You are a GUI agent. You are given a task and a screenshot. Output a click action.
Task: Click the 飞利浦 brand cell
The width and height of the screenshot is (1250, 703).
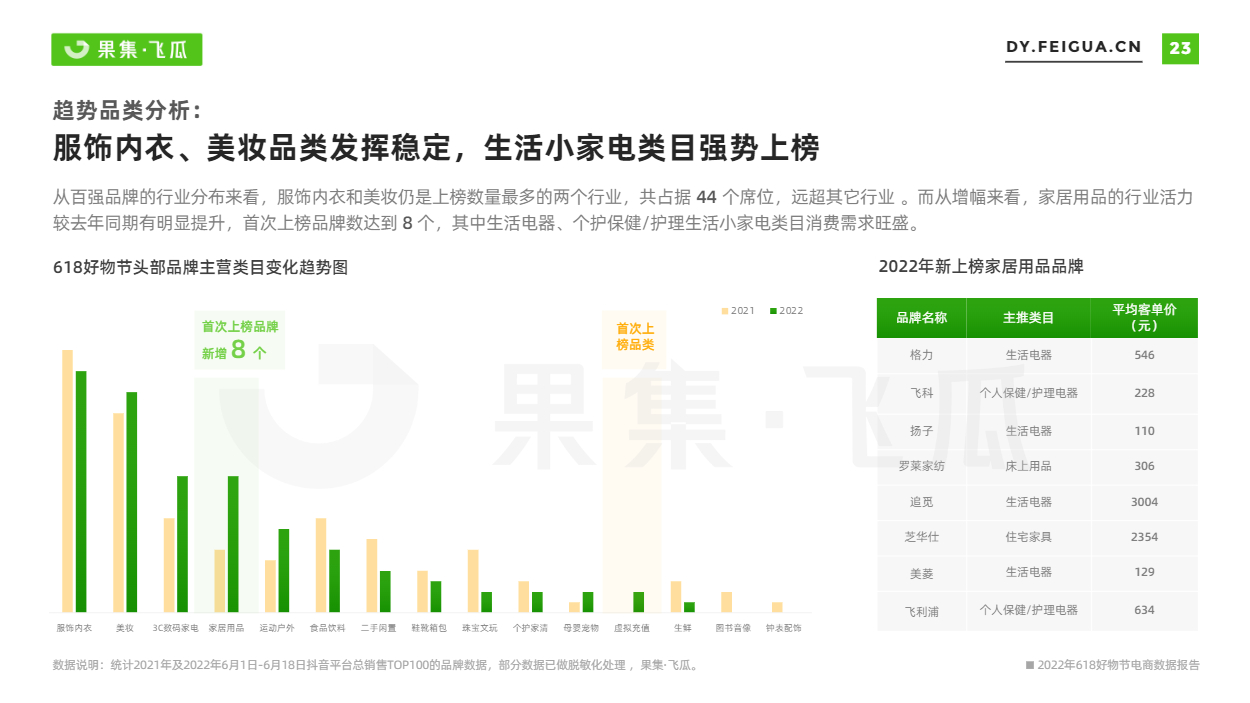[922, 610]
